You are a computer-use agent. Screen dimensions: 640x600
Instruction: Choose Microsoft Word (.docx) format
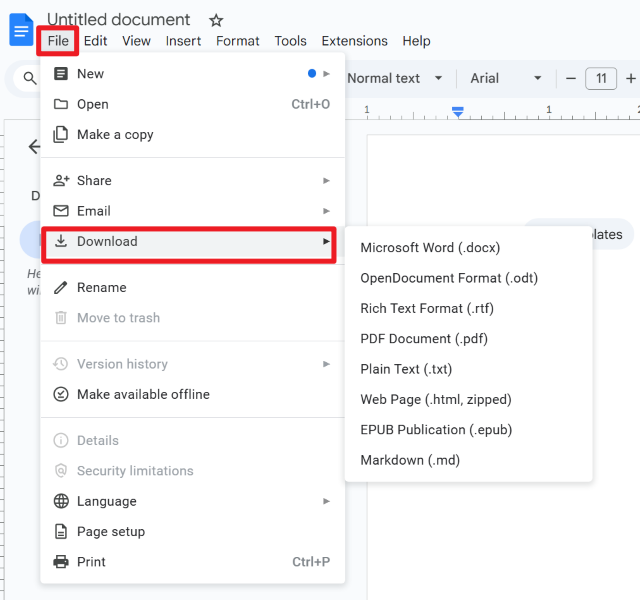pos(430,248)
